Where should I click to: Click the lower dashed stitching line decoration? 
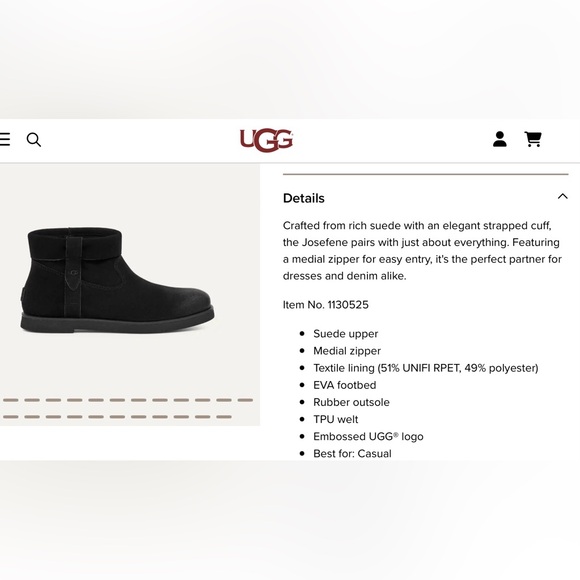tap(117, 417)
